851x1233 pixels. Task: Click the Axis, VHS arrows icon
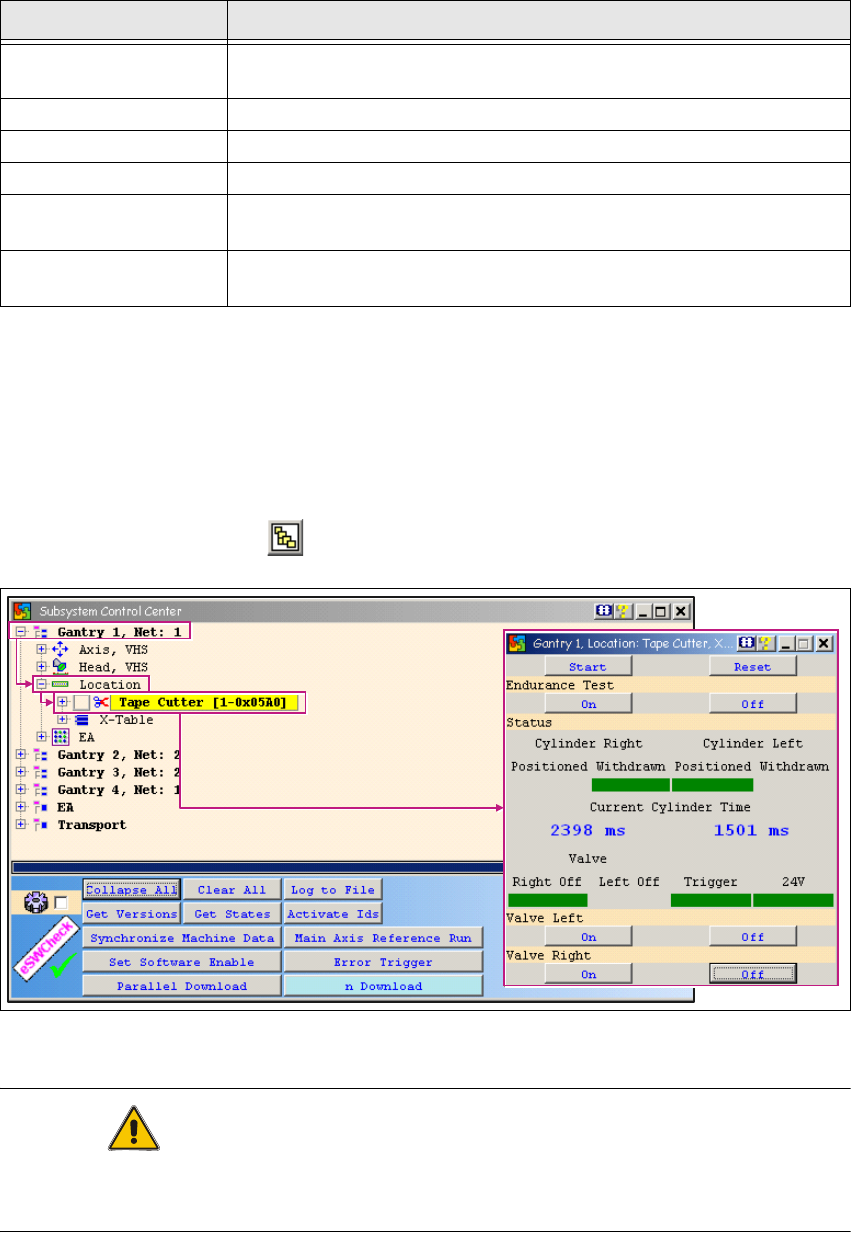pos(59,650)
